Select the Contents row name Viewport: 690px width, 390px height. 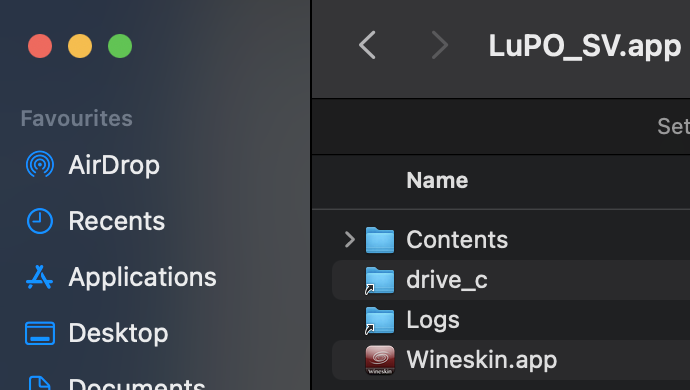coord(457,240)
